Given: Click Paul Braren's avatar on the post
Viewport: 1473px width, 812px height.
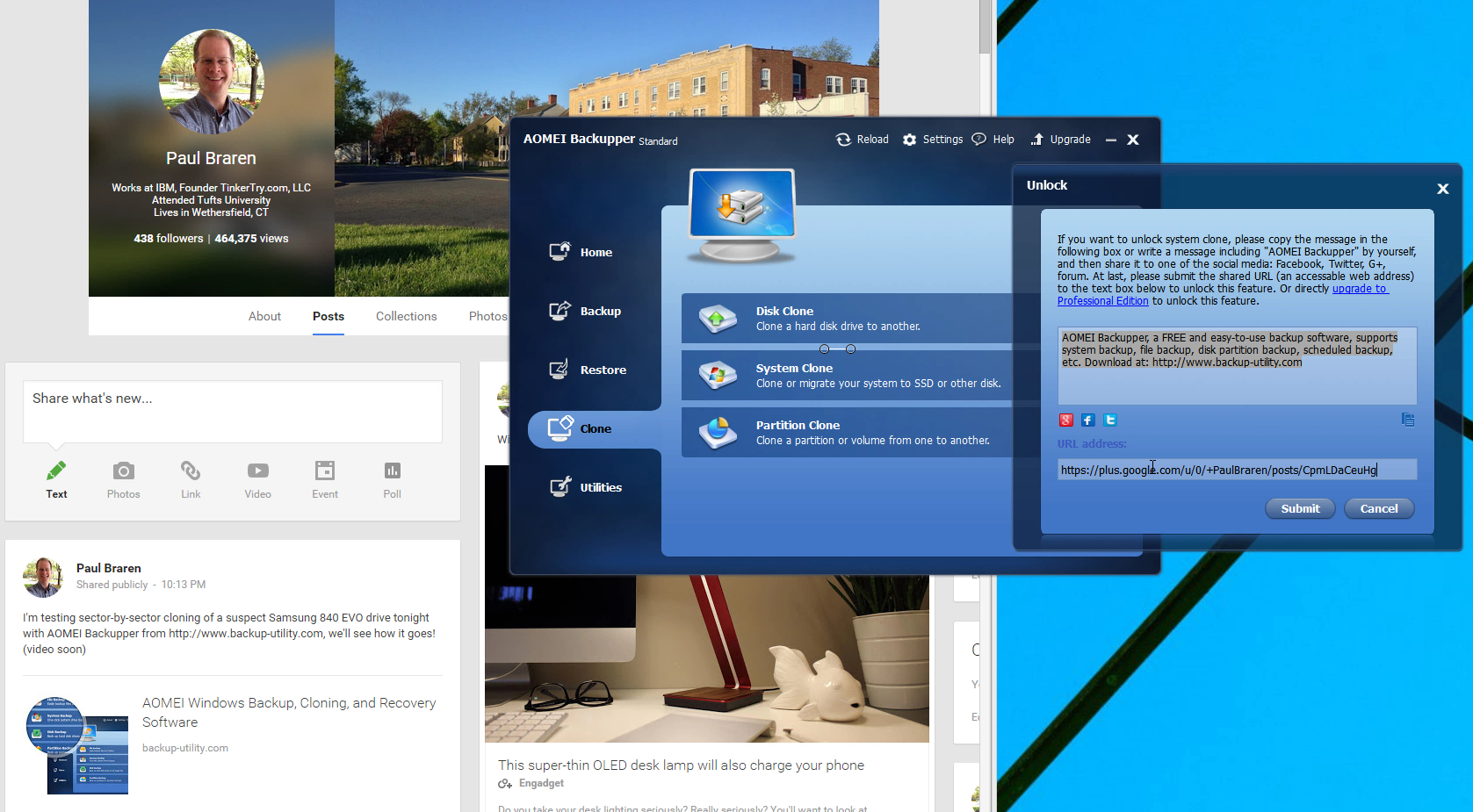Looking at the screenshot, I should tap(43, 578).
